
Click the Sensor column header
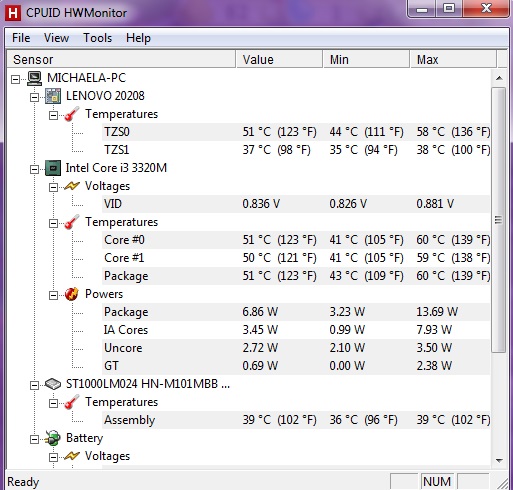(x=121, y=60)
